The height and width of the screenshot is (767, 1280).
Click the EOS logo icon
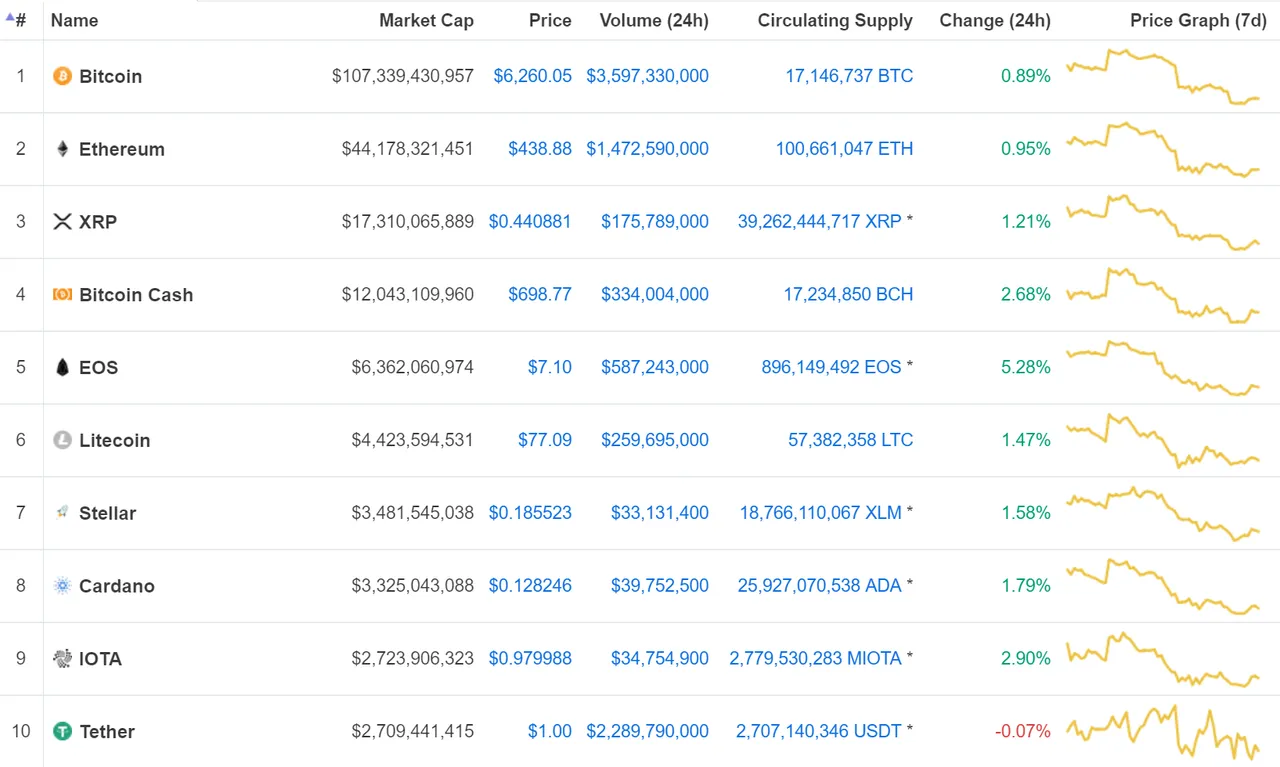(62, 367)
